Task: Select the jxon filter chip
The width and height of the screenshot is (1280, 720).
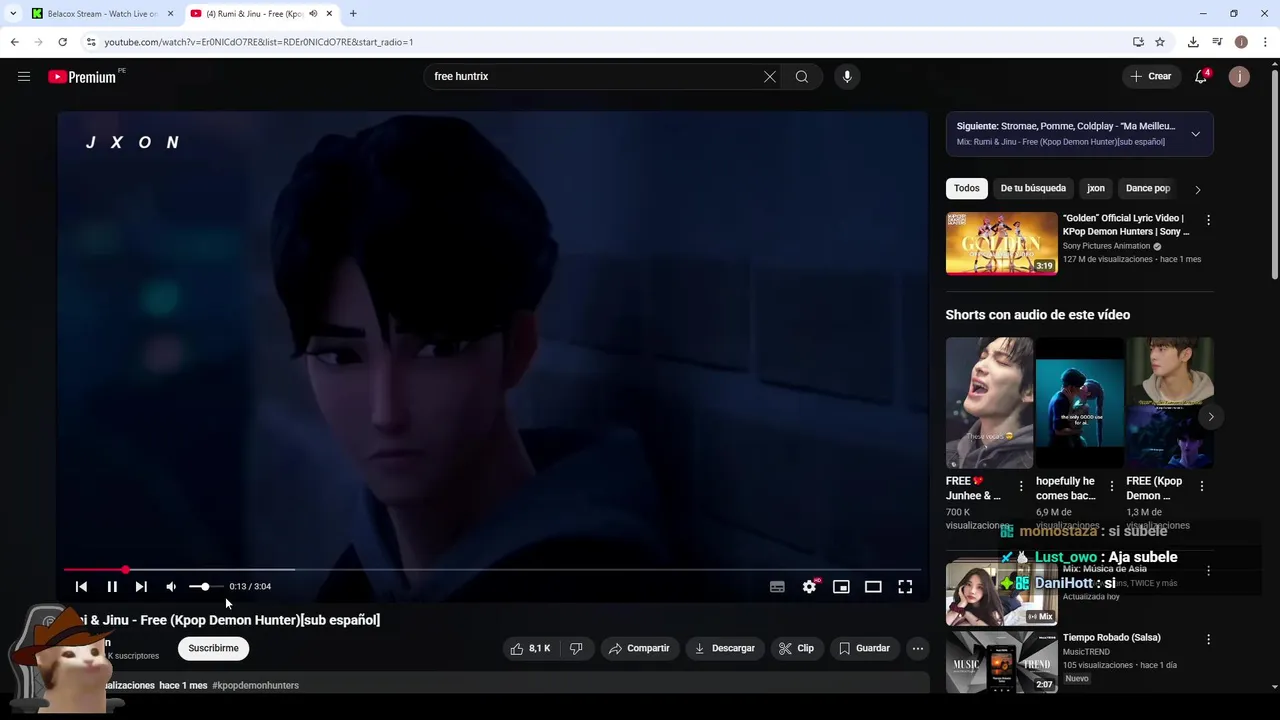Action: 1096,188
